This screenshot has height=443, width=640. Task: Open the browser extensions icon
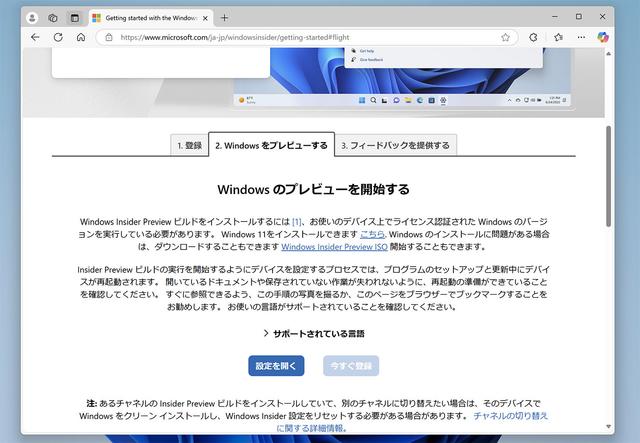pos(533,37)
